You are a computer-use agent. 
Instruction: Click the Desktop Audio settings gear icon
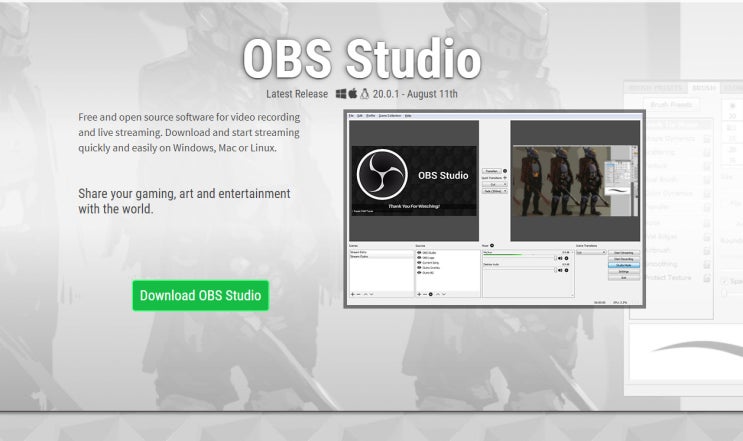566,270
